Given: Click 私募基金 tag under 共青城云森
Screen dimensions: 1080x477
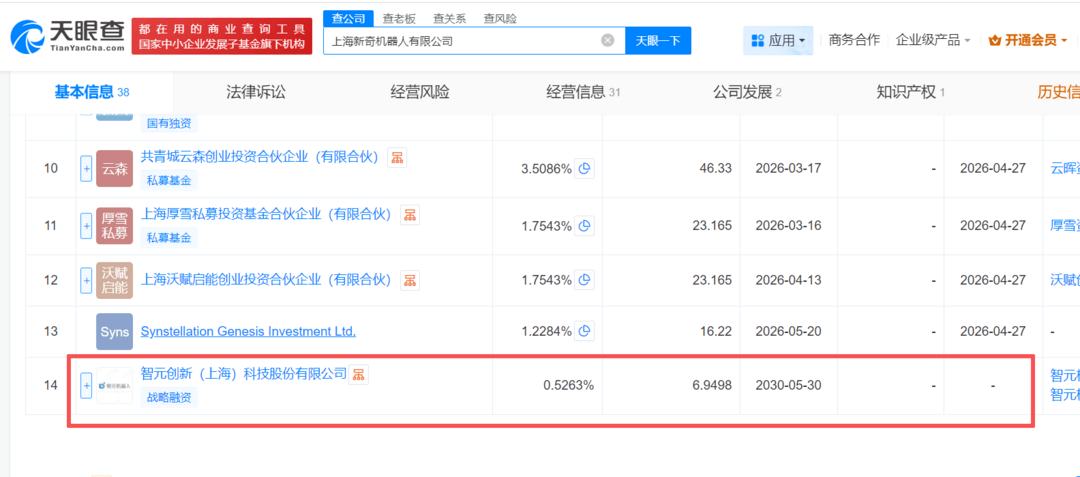Looking at the screenshot, I should click(x=169, y=181).
